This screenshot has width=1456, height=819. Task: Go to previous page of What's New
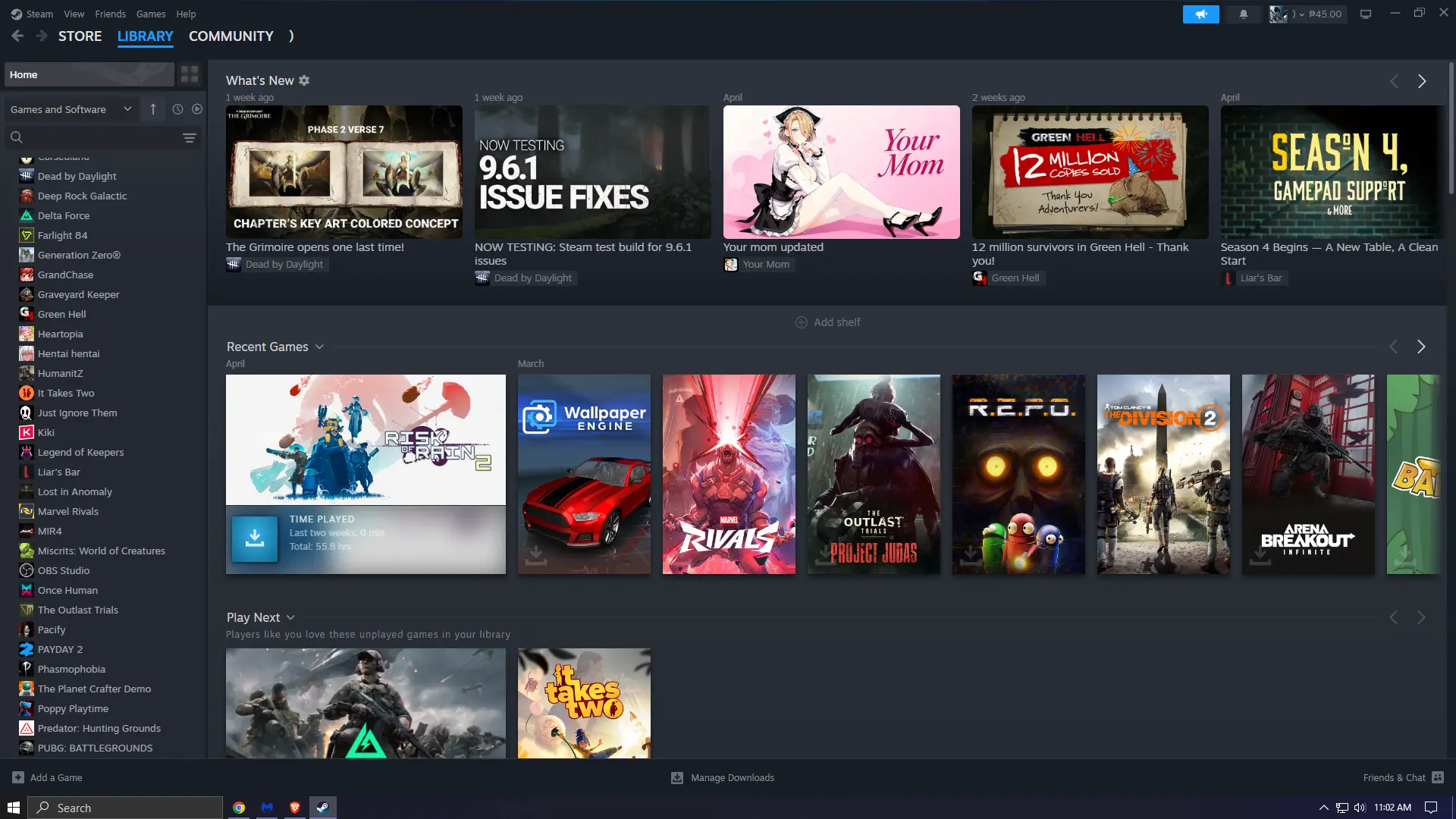point(1394,81)
